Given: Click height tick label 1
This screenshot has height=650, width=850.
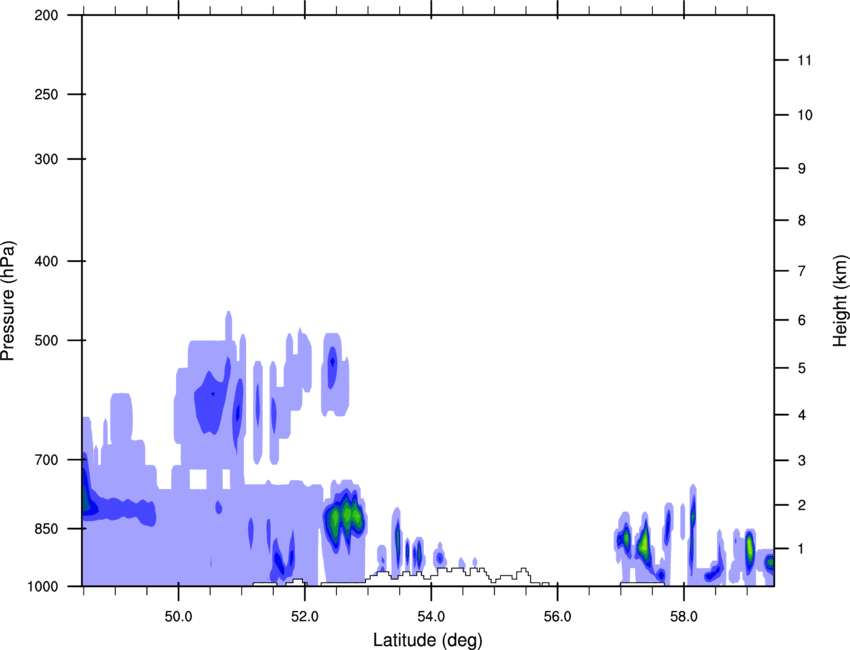Looking at the screenshot, I should [x=802, y=549].
